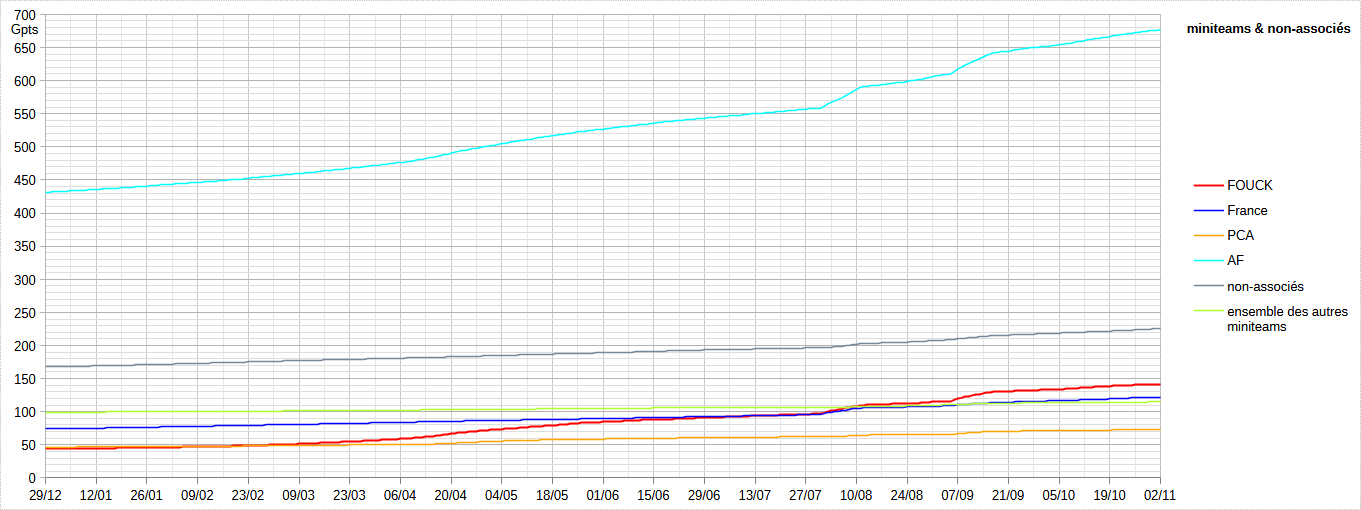
Task: Click the Gpts unit label on y-axis
Action: [x=24, y=30]
